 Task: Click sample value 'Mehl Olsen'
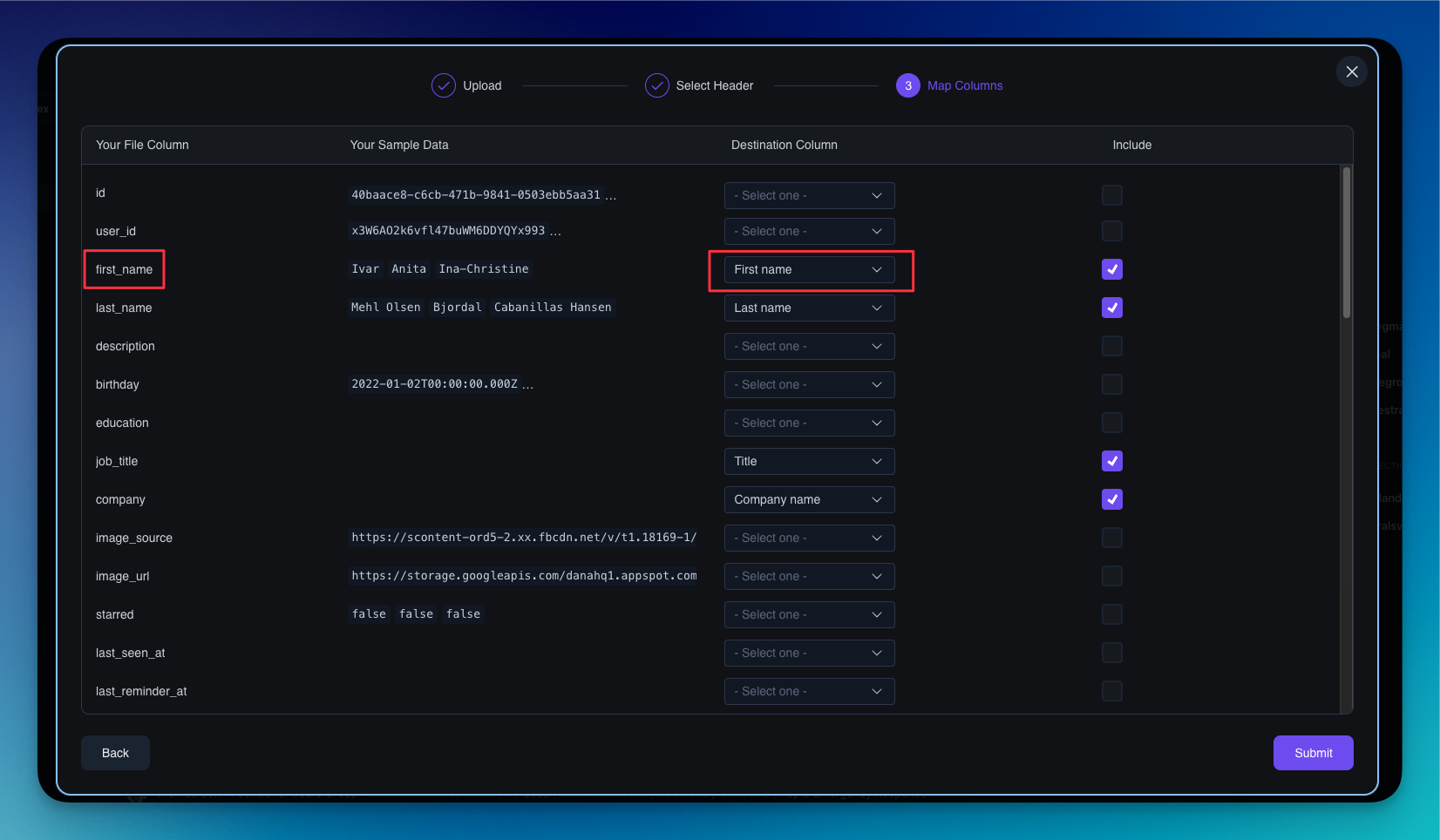(385, 307)
